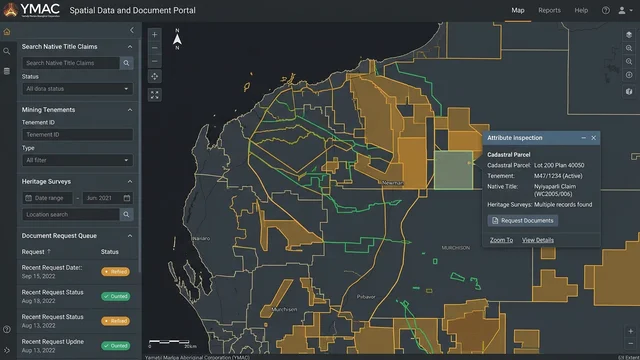Click the Location search field
Viewport: 640px width, 360px height.
(71, 214)
